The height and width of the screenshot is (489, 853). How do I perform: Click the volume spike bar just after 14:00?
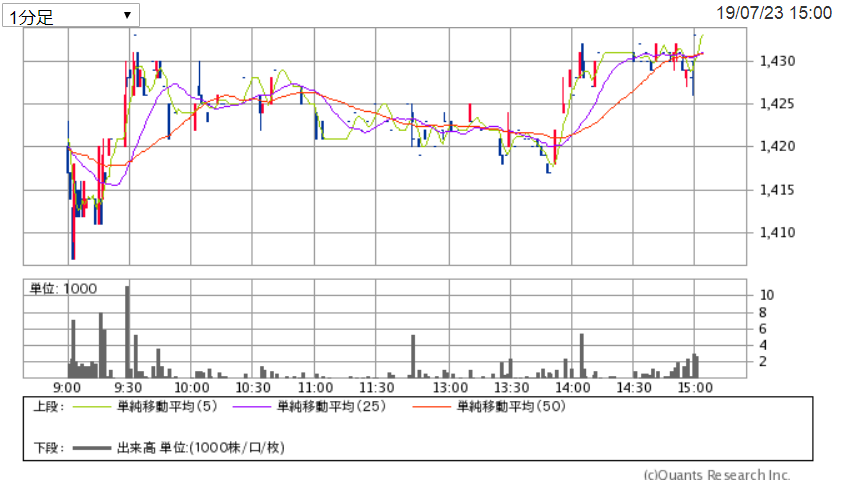[582, 356]
